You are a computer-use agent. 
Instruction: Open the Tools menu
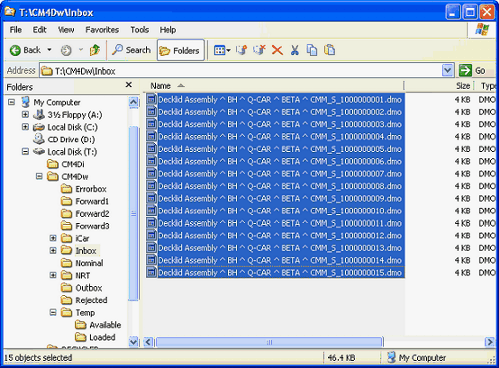pos(139,30)
